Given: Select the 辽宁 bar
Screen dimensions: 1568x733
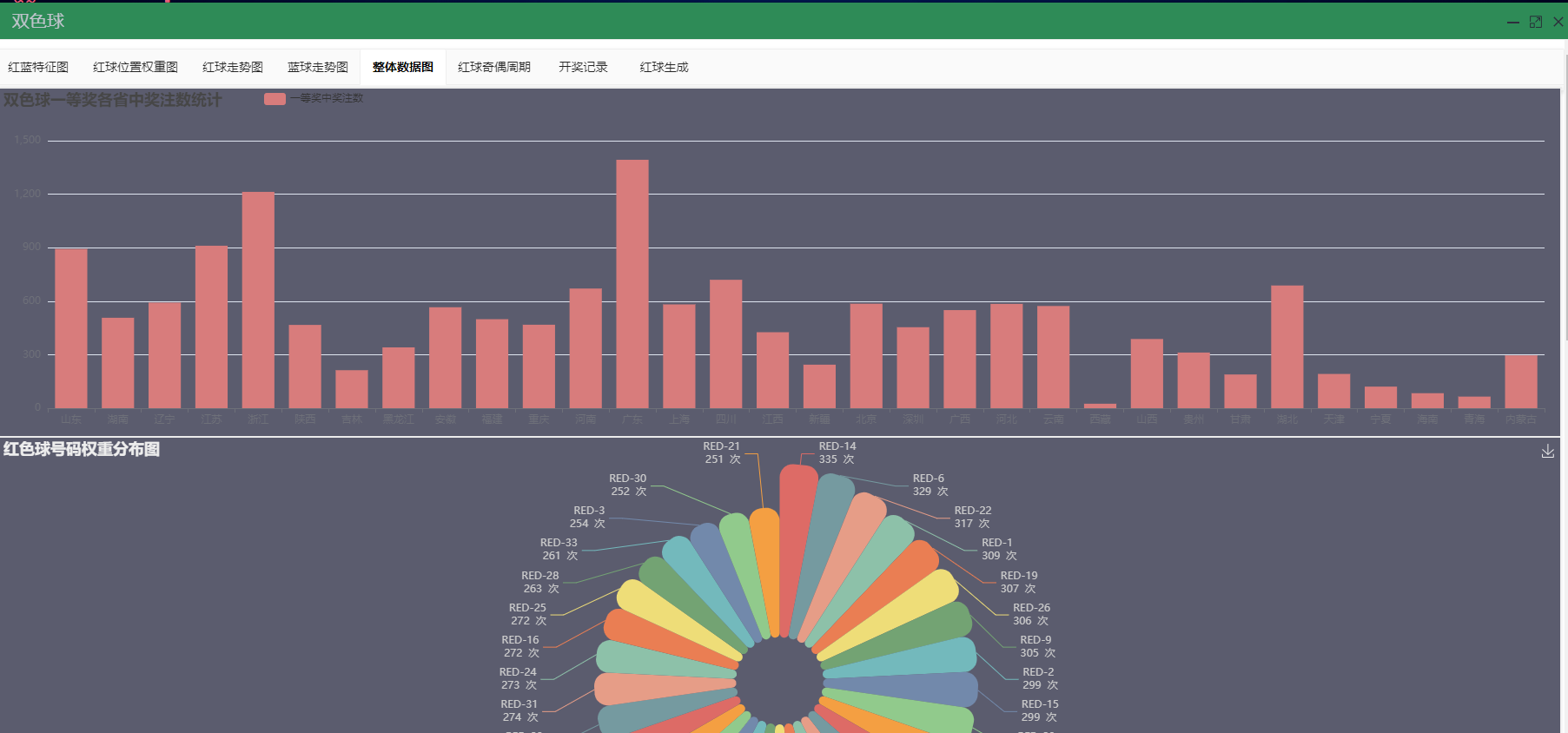Looking at the screenshot, I should point(165,355).
